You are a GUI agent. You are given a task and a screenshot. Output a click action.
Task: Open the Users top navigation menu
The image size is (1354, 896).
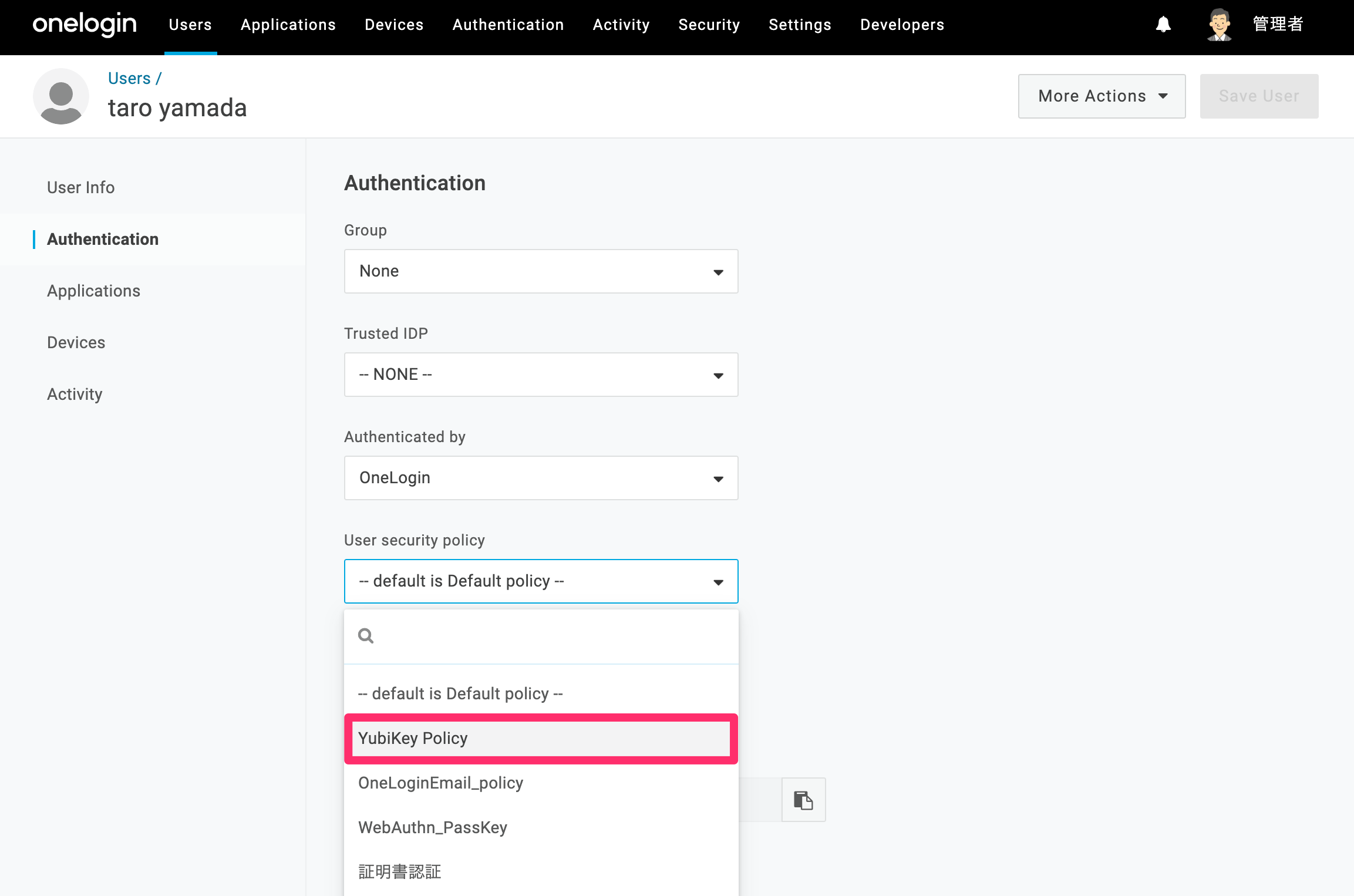click(x=190, y=25)
